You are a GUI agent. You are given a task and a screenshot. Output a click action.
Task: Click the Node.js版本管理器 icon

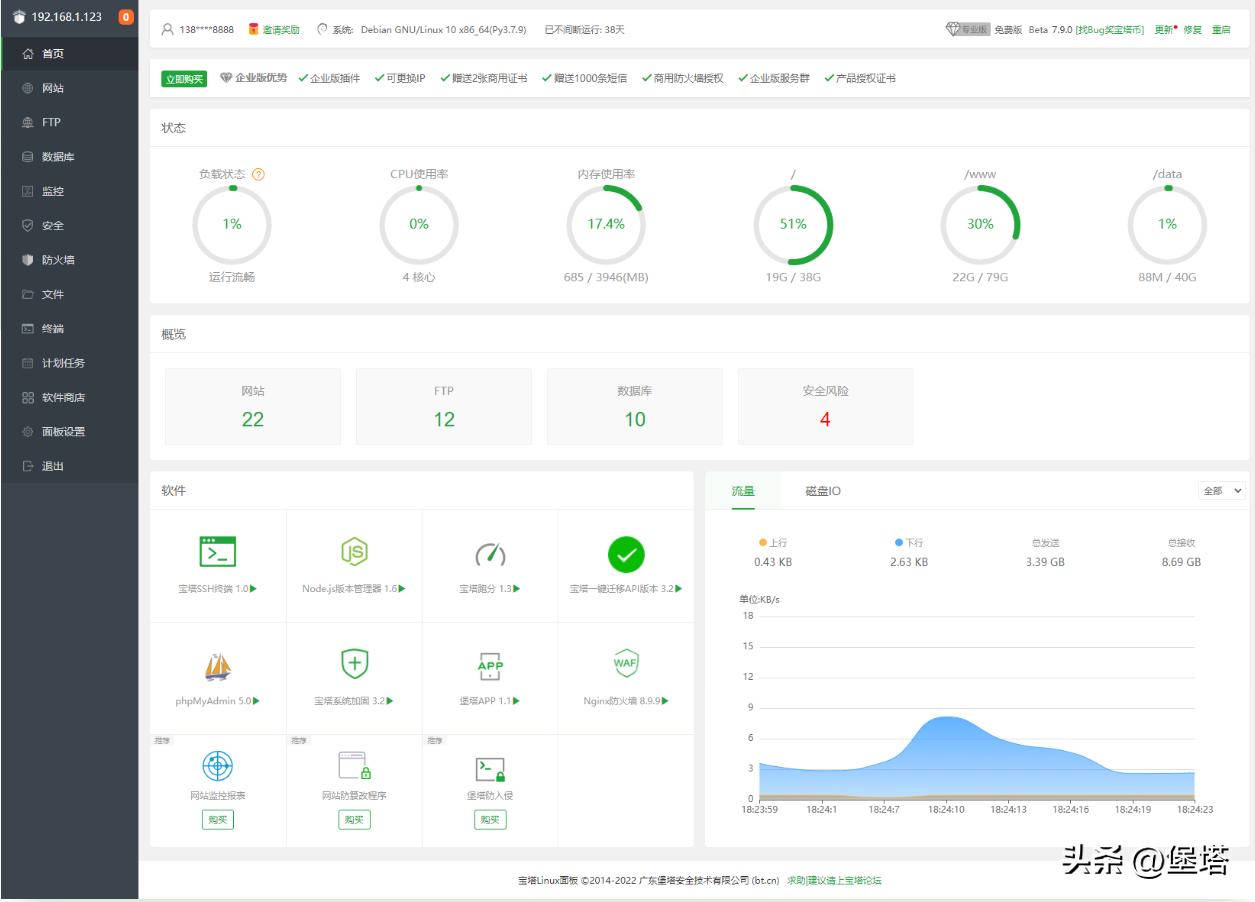354,552
